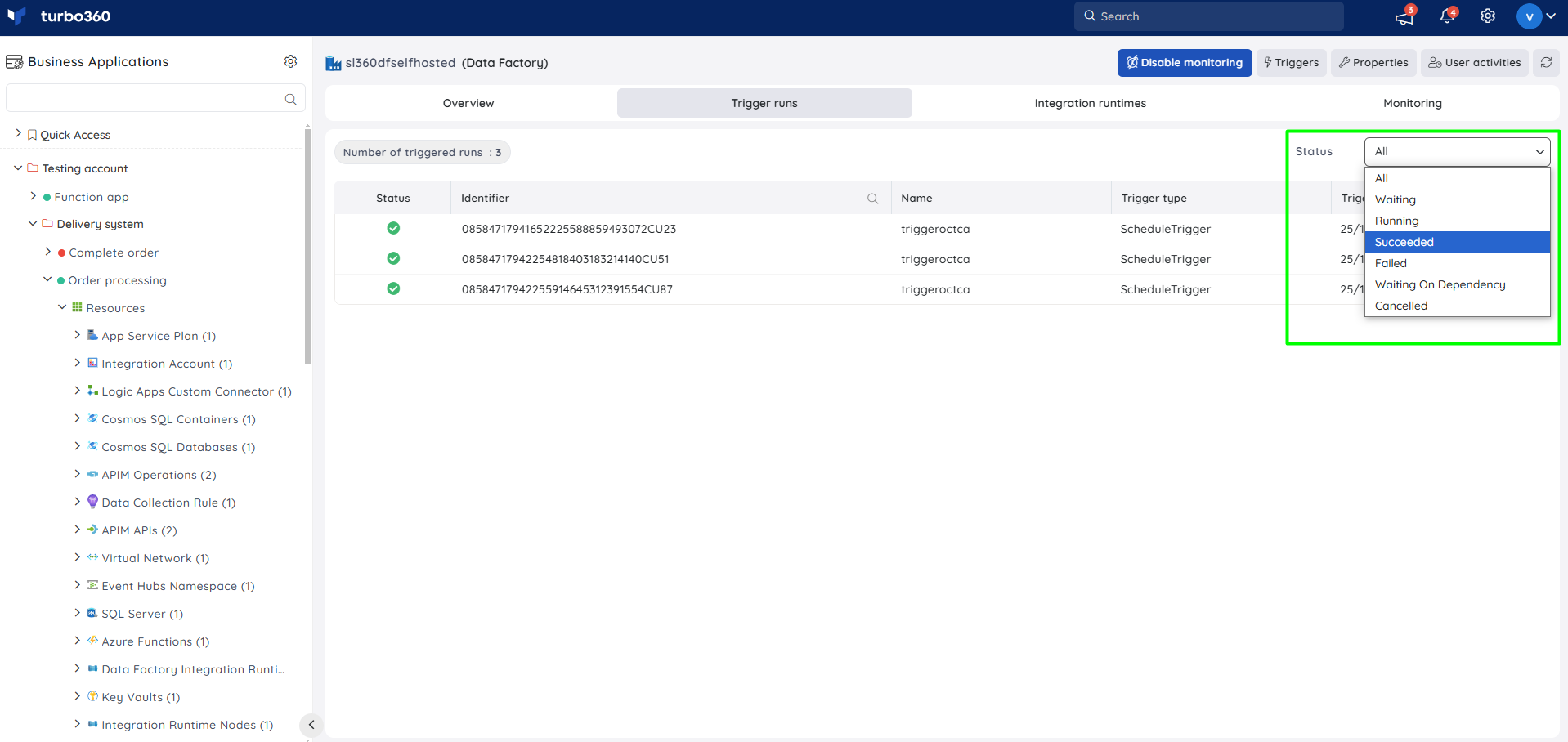Click the Azure Functions icon
1568x742 pixels.
[x=92, y=641]
